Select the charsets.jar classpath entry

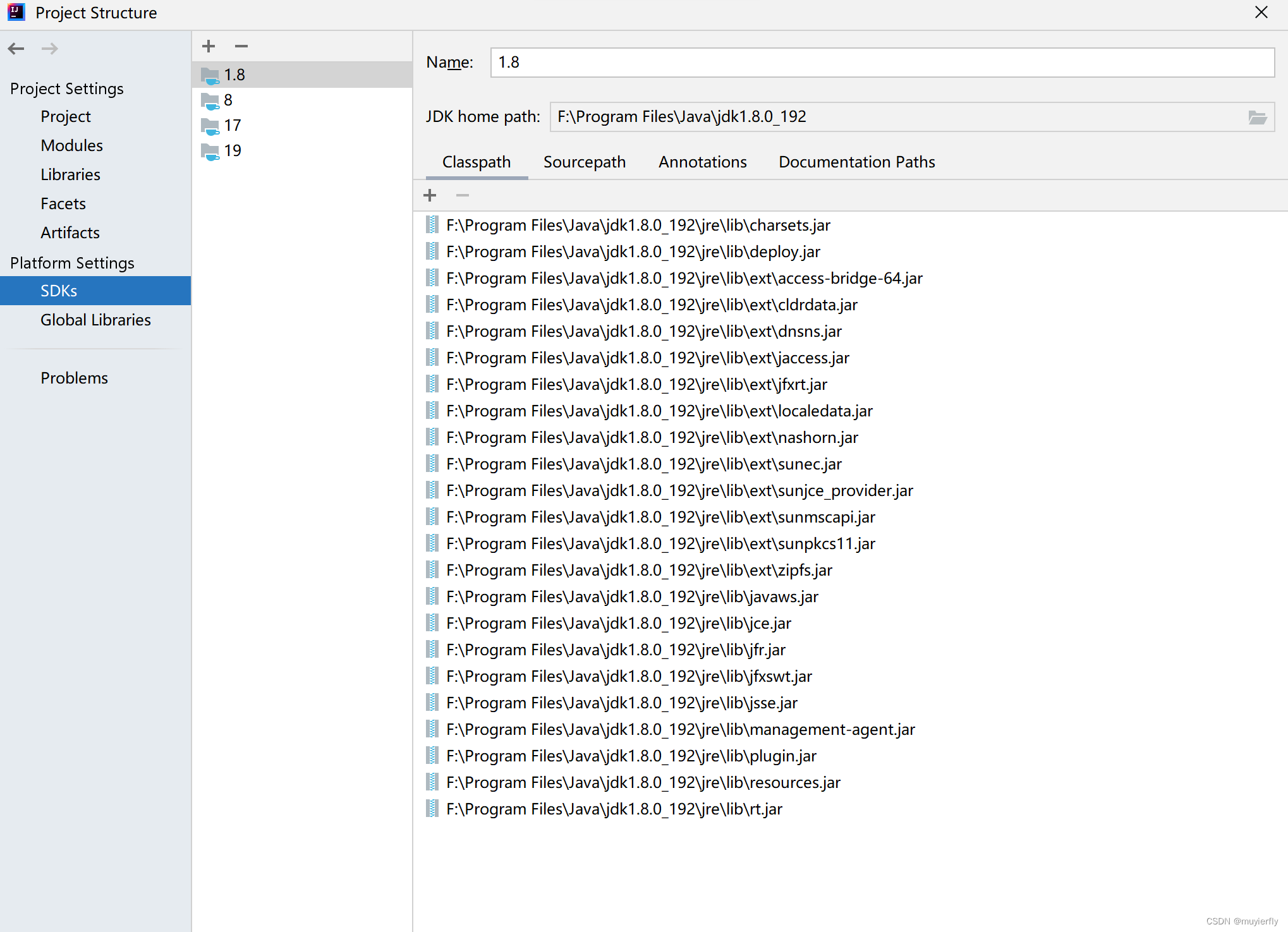(638, 225)
